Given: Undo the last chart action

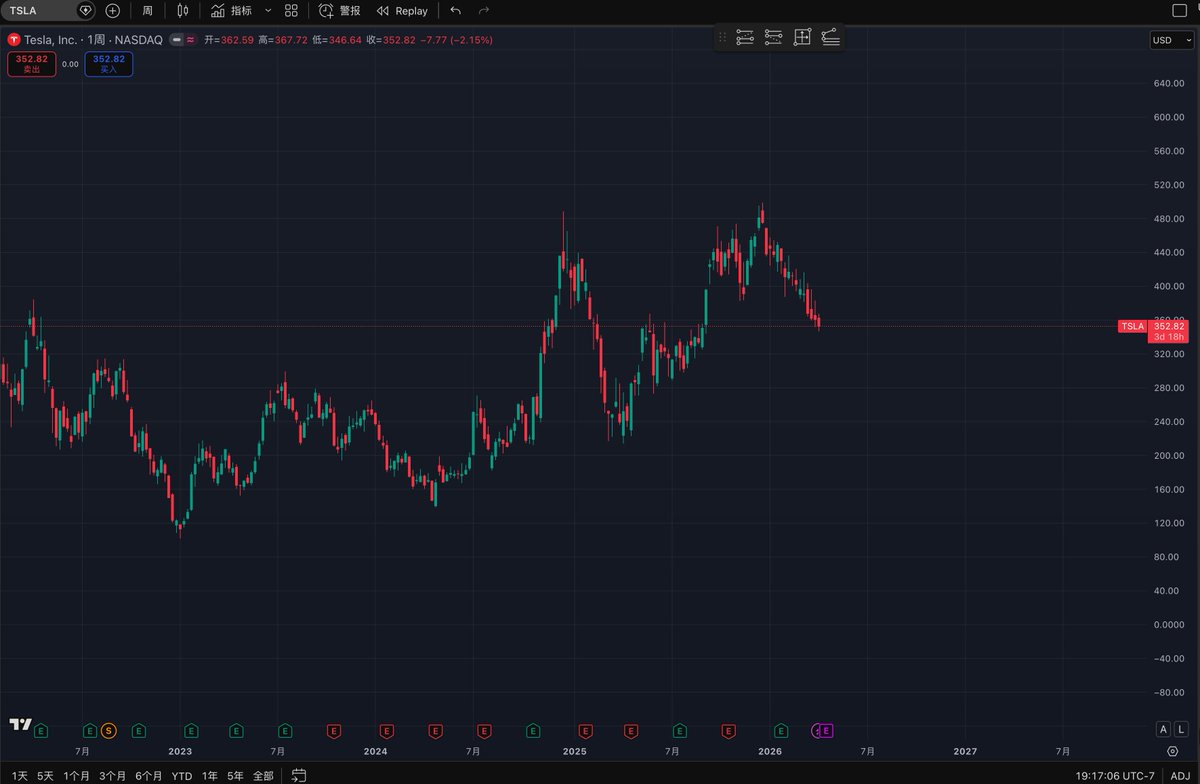Looking at the screenshot, I should pyautogui.click(x=456, y=10).
